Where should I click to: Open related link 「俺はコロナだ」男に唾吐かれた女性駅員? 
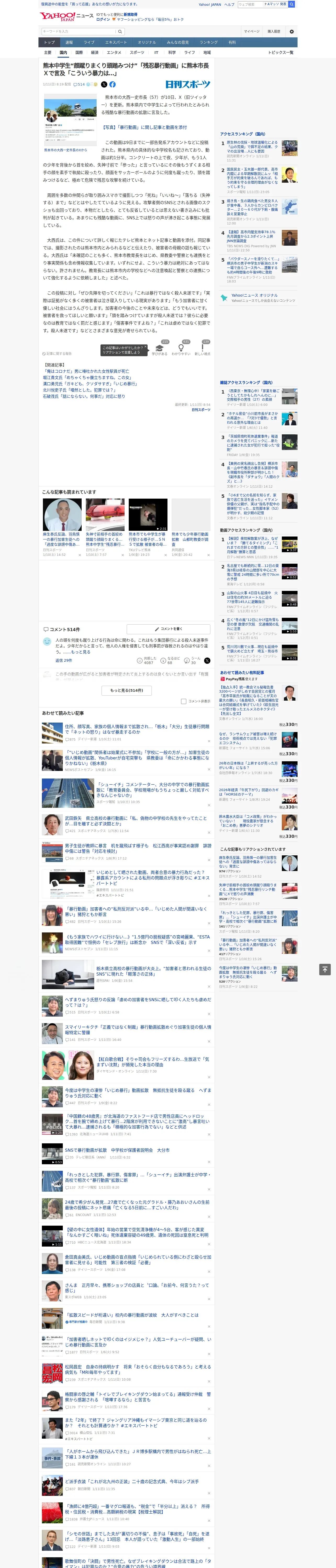point(86,371)
